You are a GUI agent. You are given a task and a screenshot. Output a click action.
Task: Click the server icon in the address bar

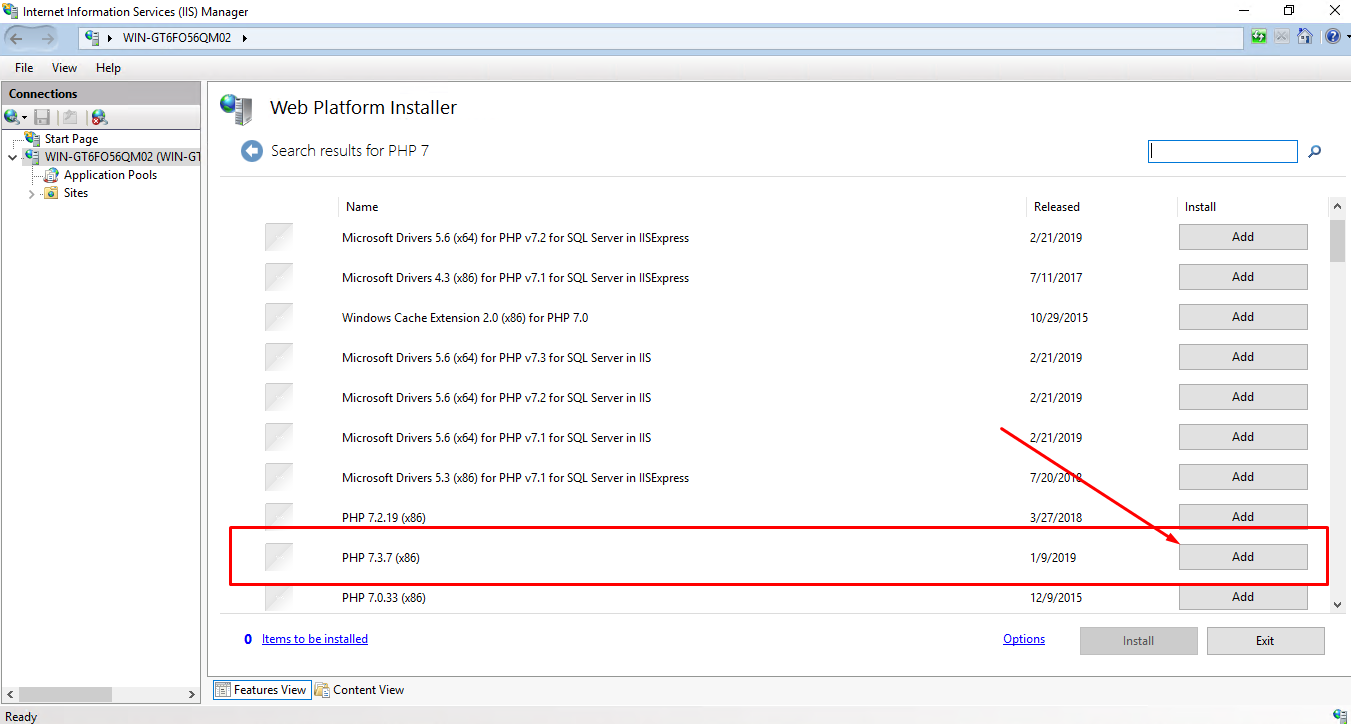(x=93, y=38)
